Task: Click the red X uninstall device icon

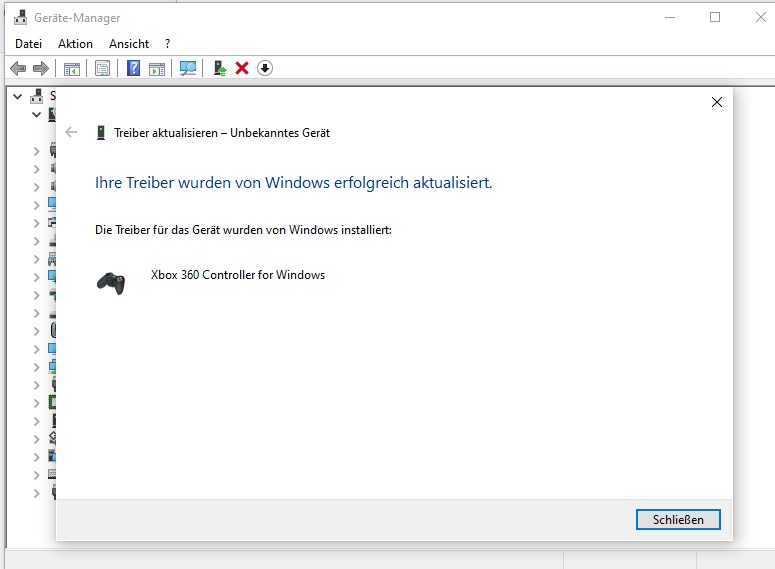Action: point(242,68)
